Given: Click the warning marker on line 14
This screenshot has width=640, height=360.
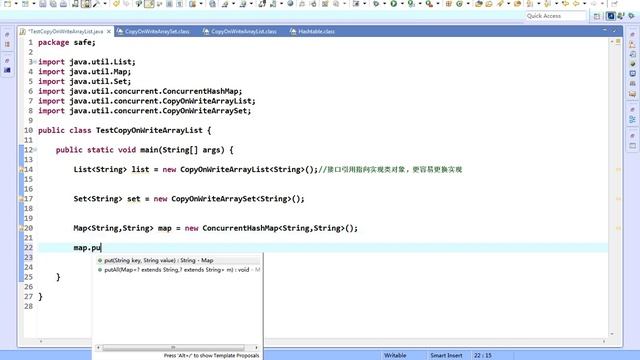Looking at the screenshot, I should point(21,169).
